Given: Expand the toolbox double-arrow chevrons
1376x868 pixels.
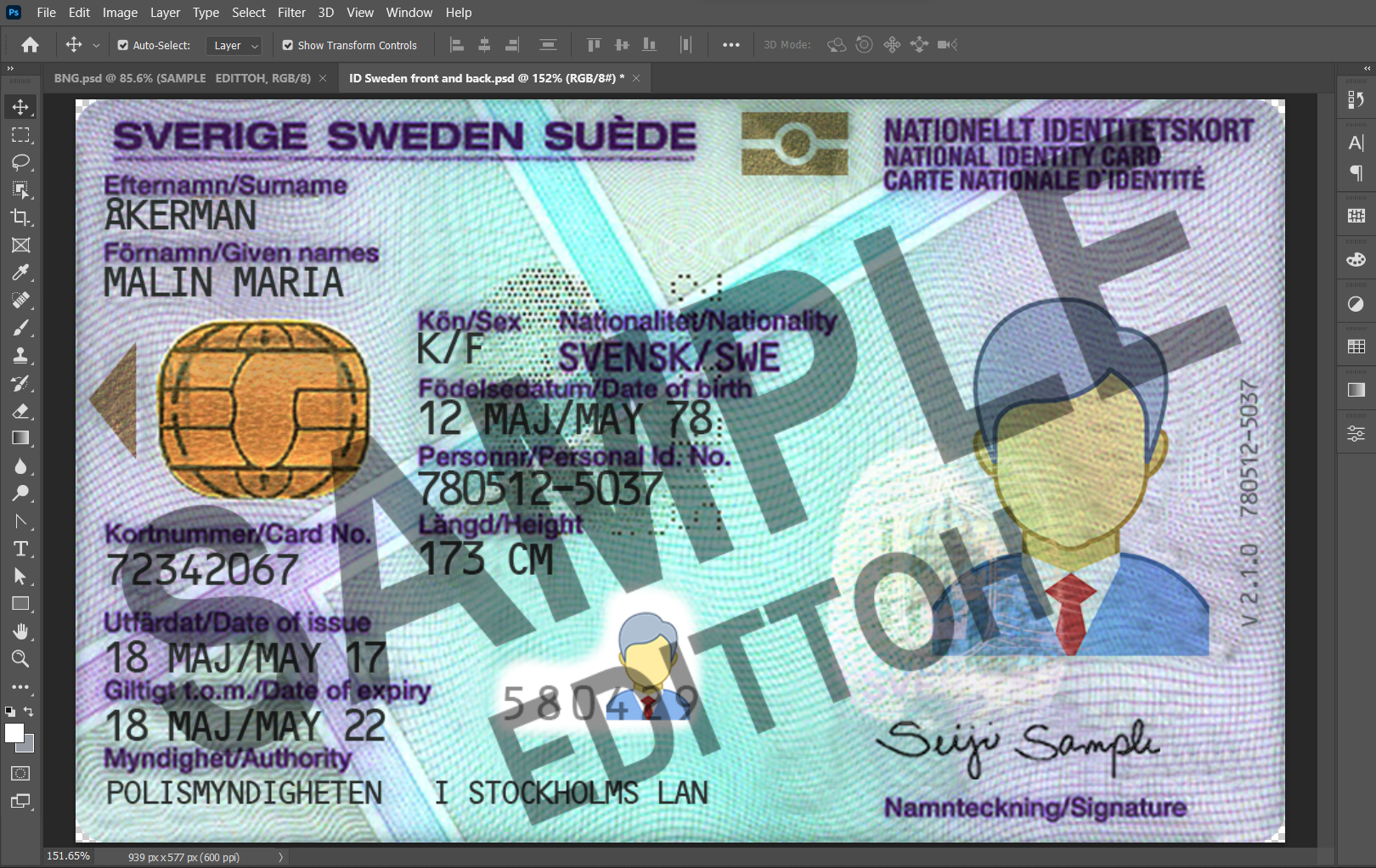Looking at the screenshot, I should click(10, 68).
